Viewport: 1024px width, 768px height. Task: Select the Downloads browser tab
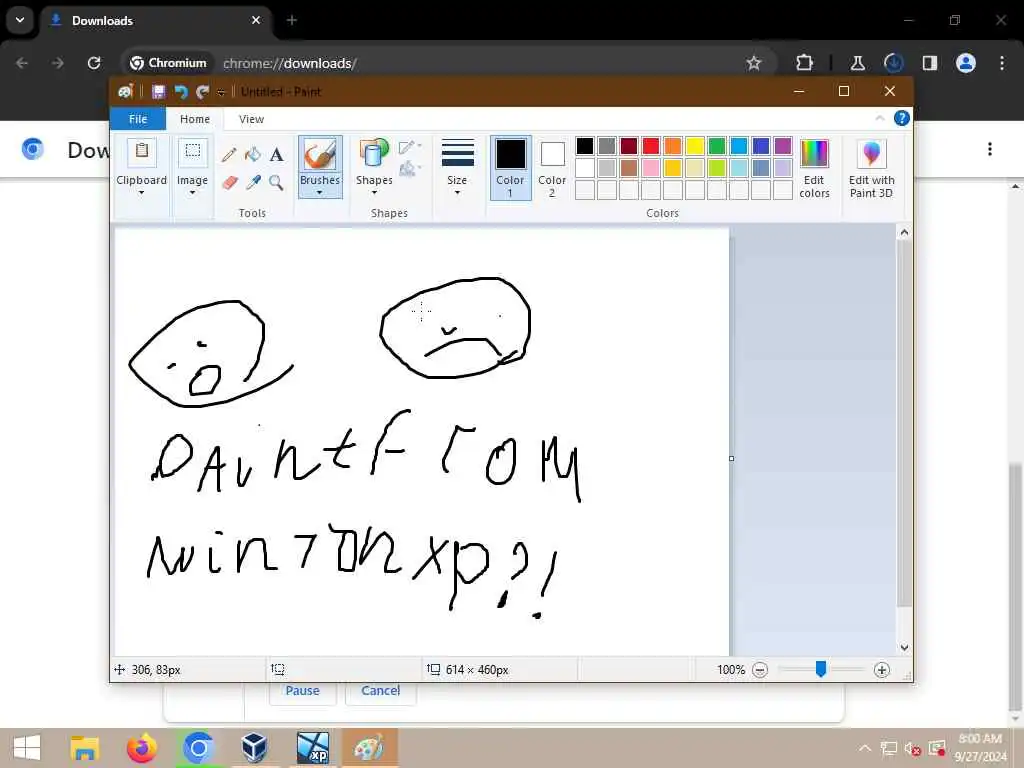(x=157, y=21)
